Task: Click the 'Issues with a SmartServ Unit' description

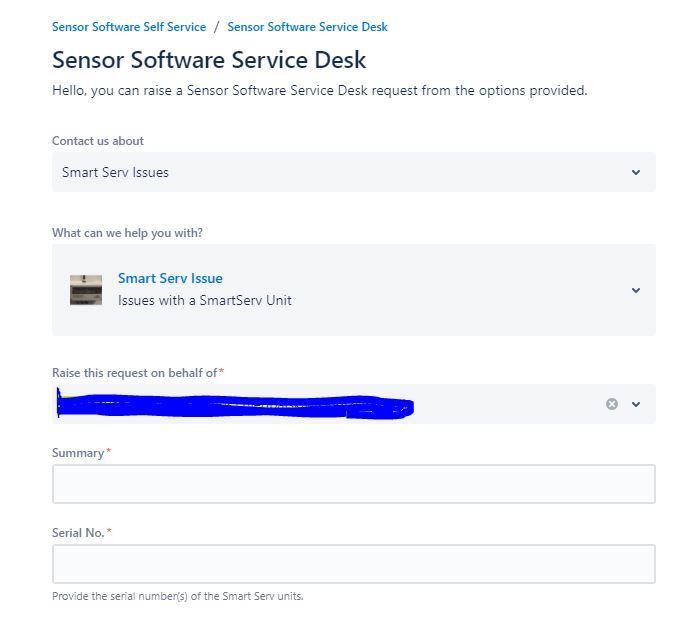Action: (x=204, y=300)
